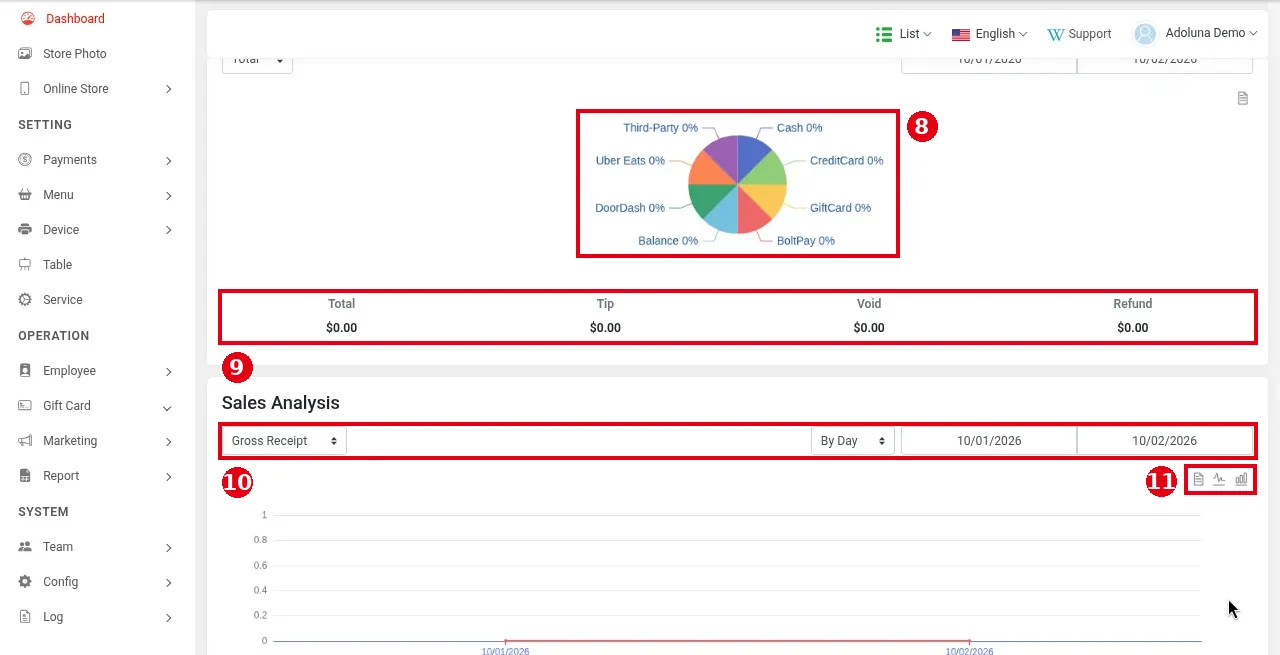This screenshot has width=1280, height=655.
Task: Click the Report document icon in sidebar
Action: 25,475
